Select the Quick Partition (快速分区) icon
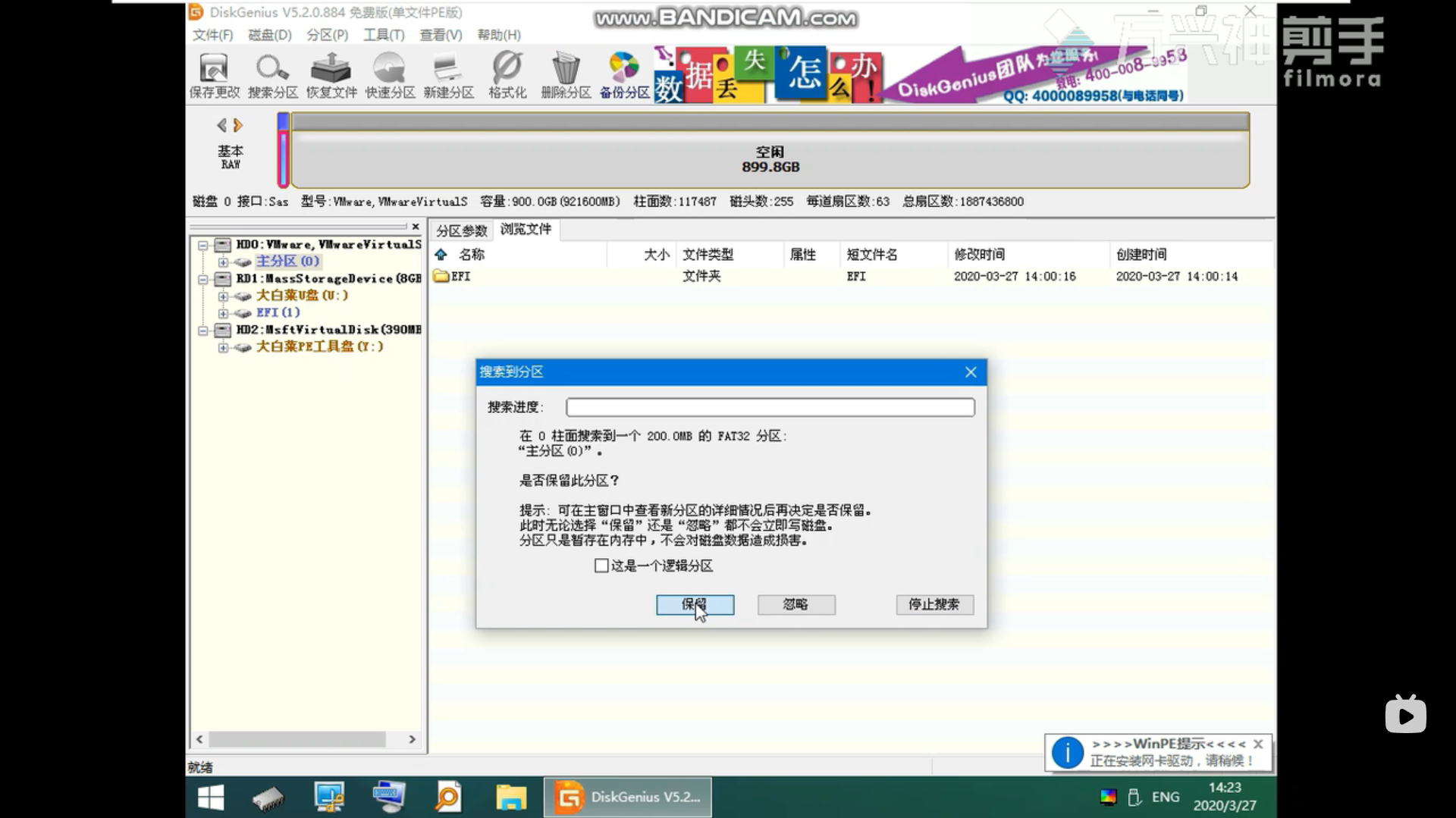Viewport: 1456px width, 818px height. [x=390, y=76]
